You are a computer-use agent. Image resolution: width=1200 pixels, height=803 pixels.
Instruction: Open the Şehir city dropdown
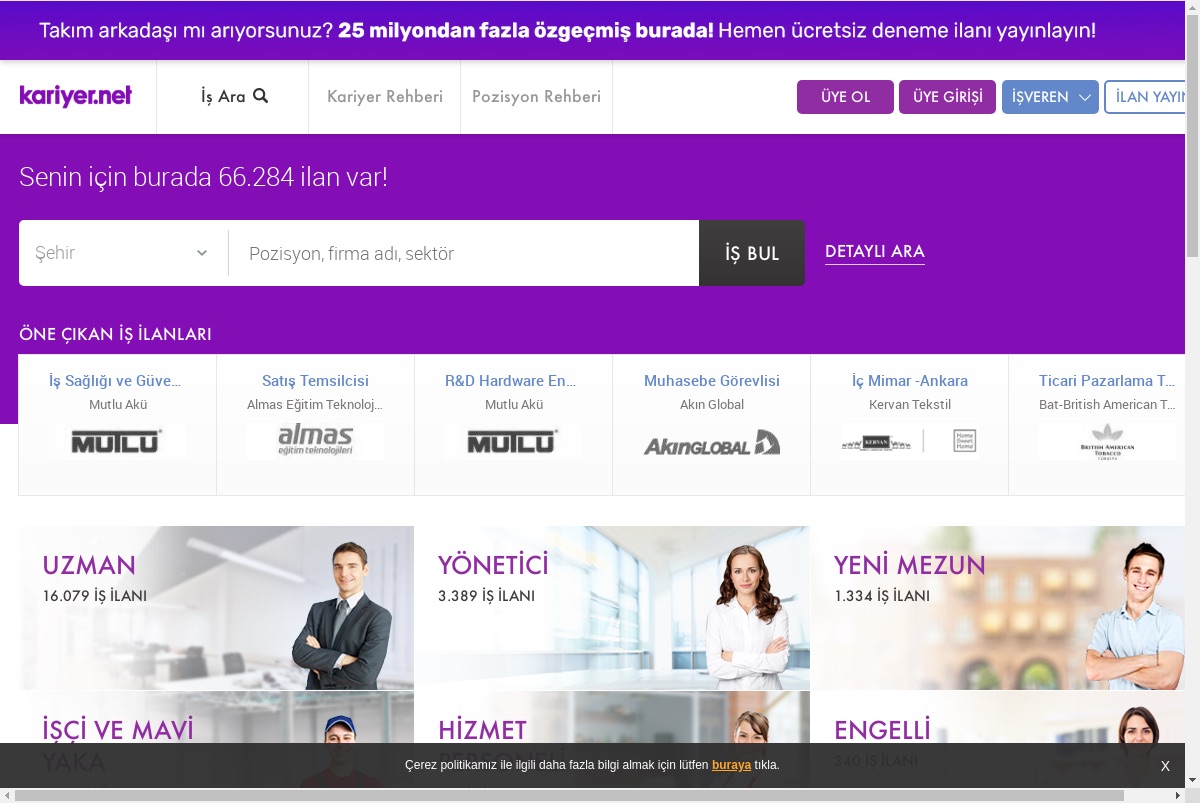123,253
